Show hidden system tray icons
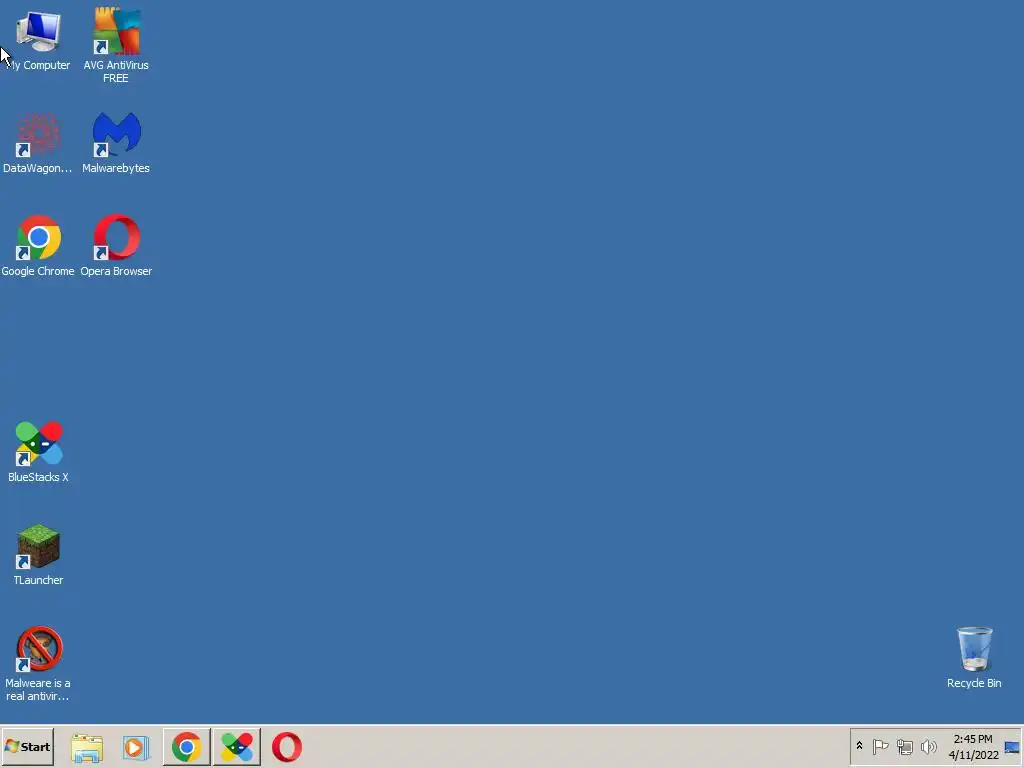Screen dimensions: 1024x768 [859, 746]
